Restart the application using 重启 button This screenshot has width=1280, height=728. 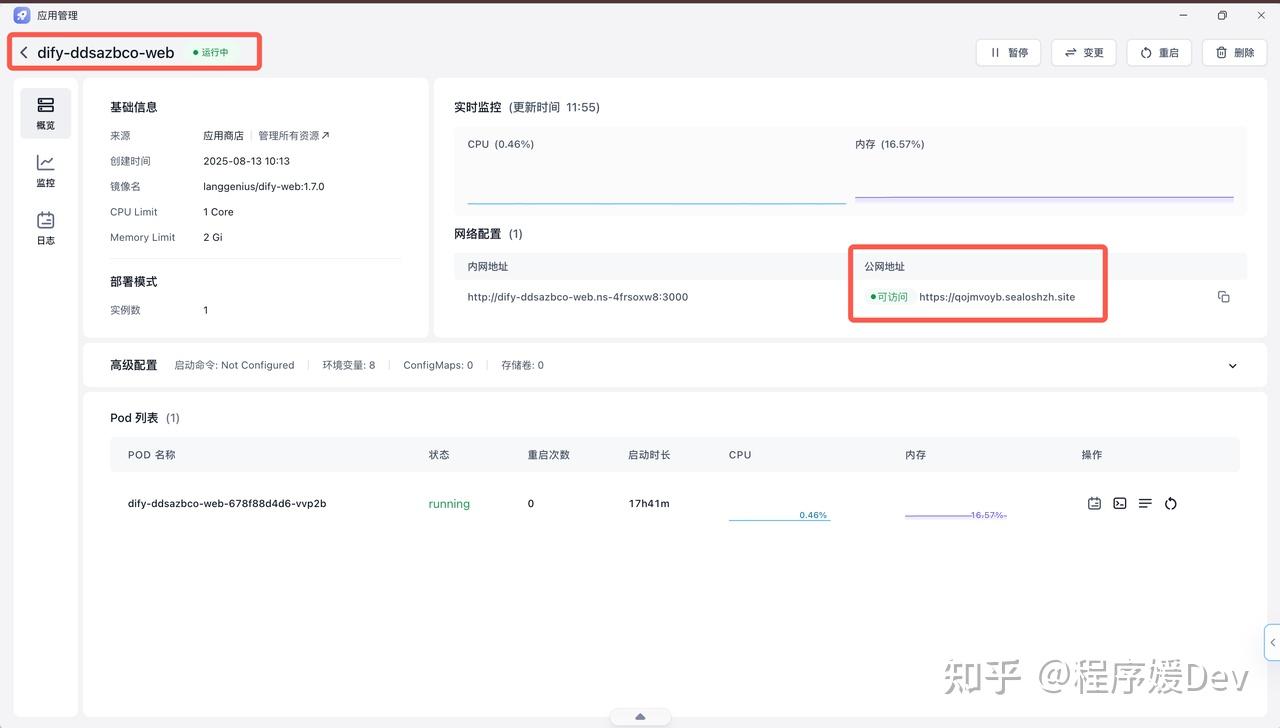tap(1158, 52)
